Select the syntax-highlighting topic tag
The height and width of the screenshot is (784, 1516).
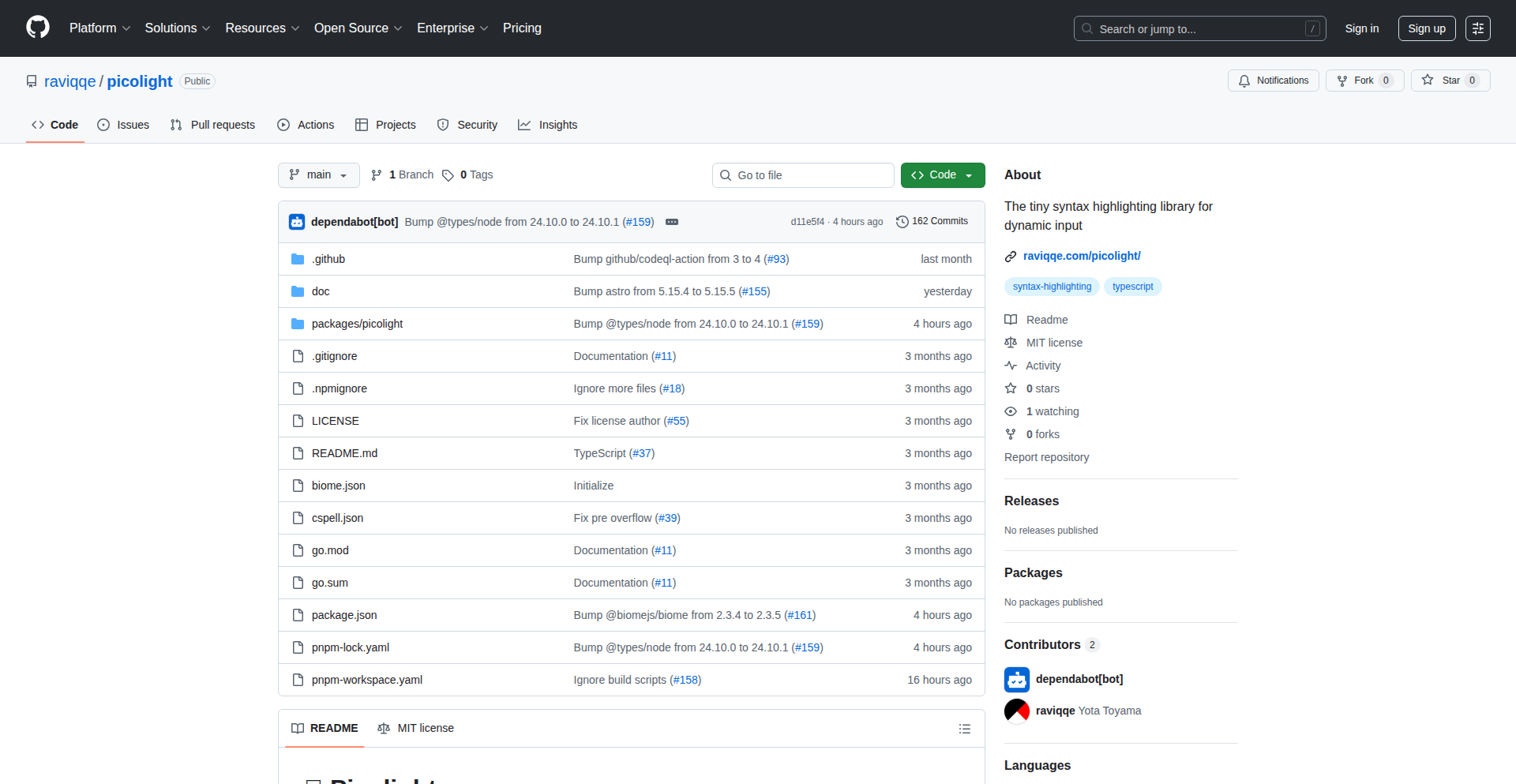coord(1052,287)
